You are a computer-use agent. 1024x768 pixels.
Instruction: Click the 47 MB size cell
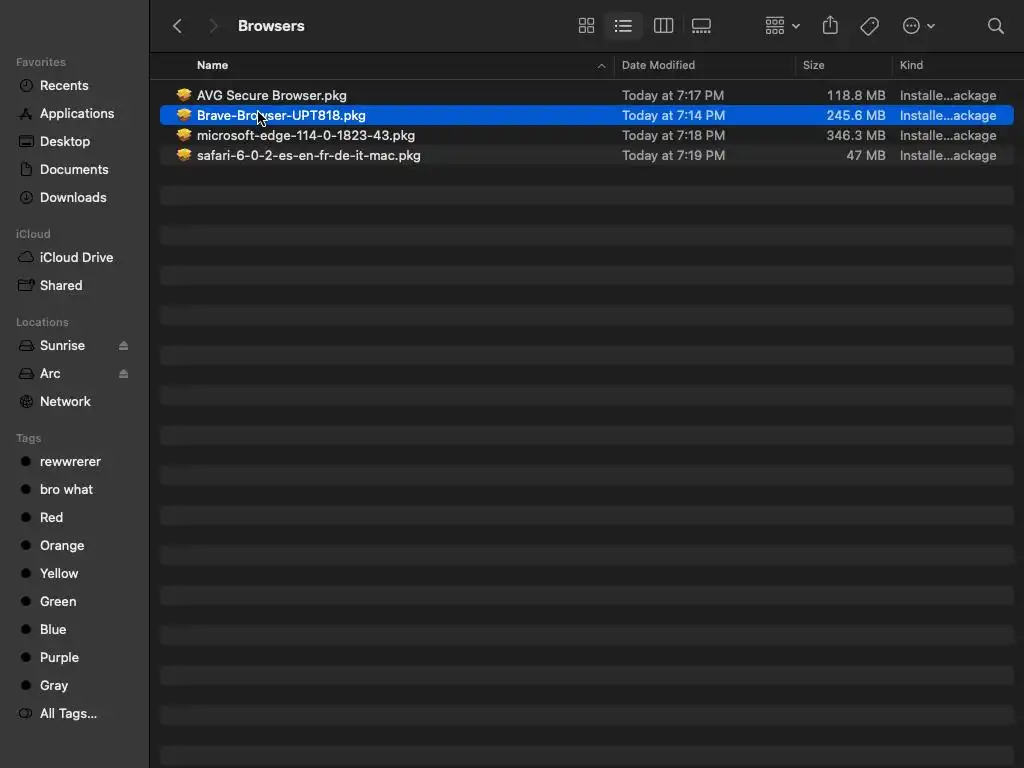pos(866,155)
